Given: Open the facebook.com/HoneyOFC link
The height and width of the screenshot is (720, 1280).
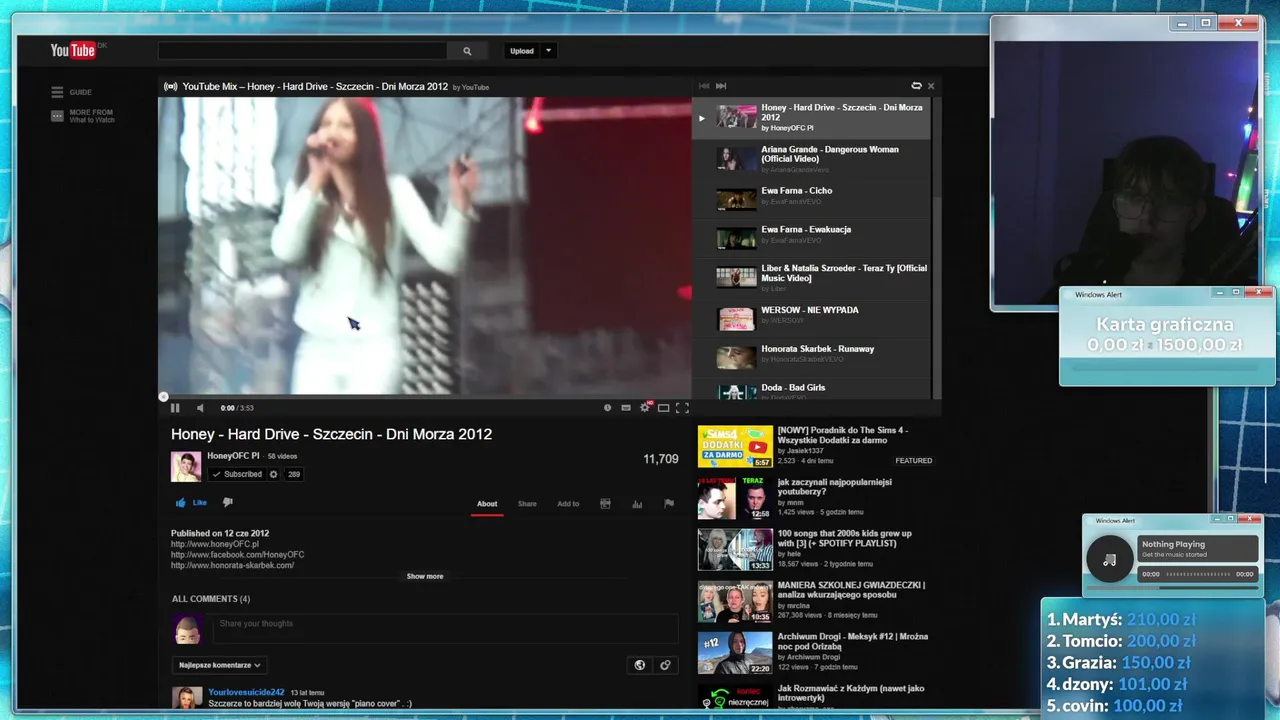Looking at the screenshot, I should pos(237,555).
